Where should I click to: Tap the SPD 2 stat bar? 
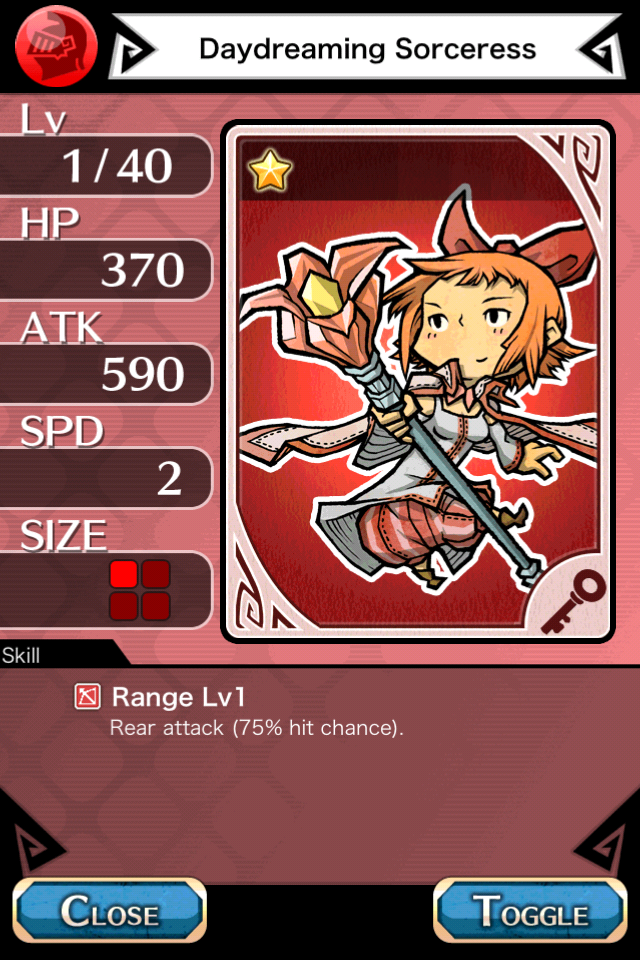(x=105, y=478)
